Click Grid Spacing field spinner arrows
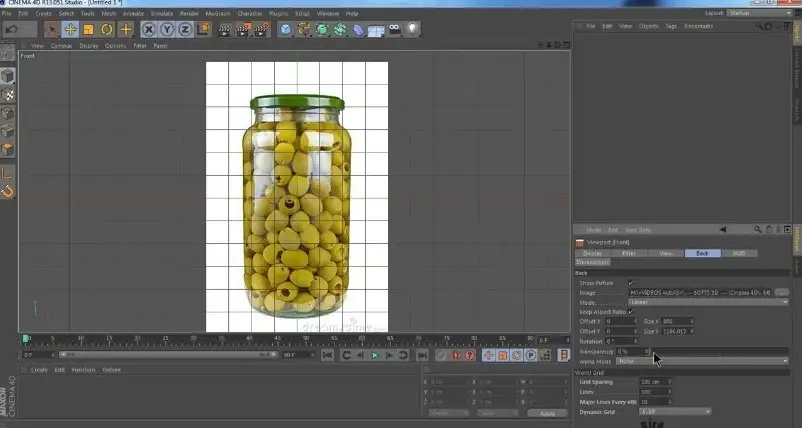This screenshot has height=428, width=802. (670, 382)
